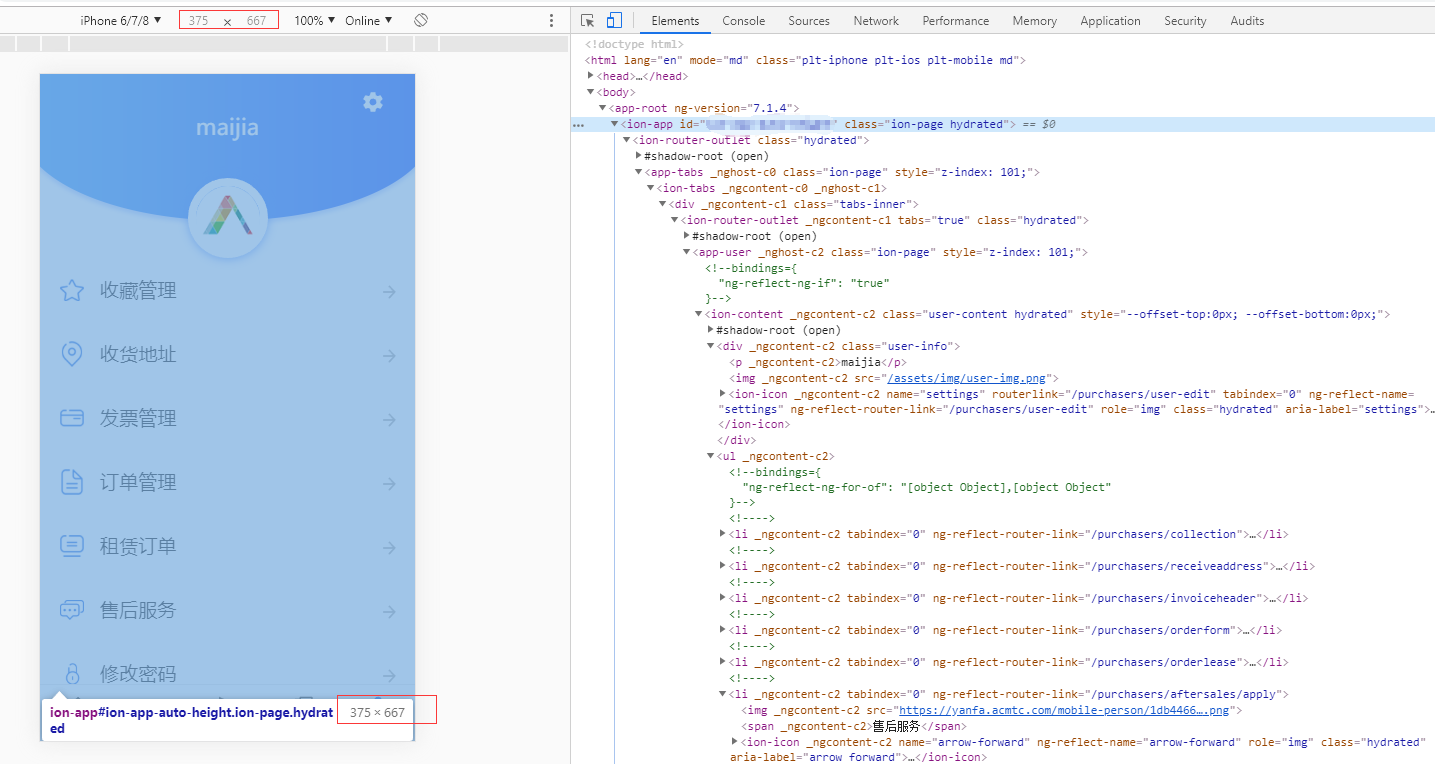Switch to the Application tab

(1110, 20)
